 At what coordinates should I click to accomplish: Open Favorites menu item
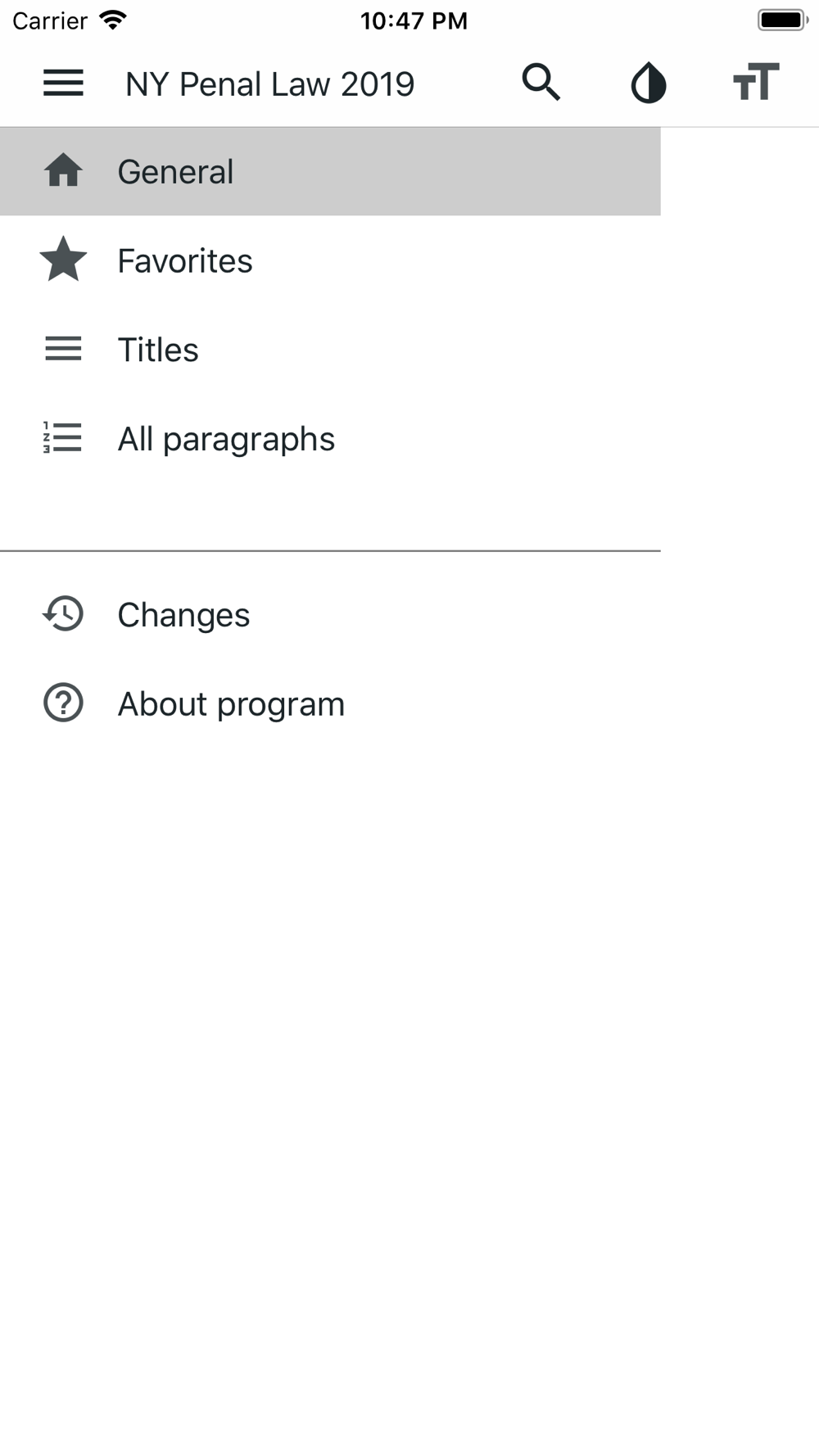[x=330, y=260]
